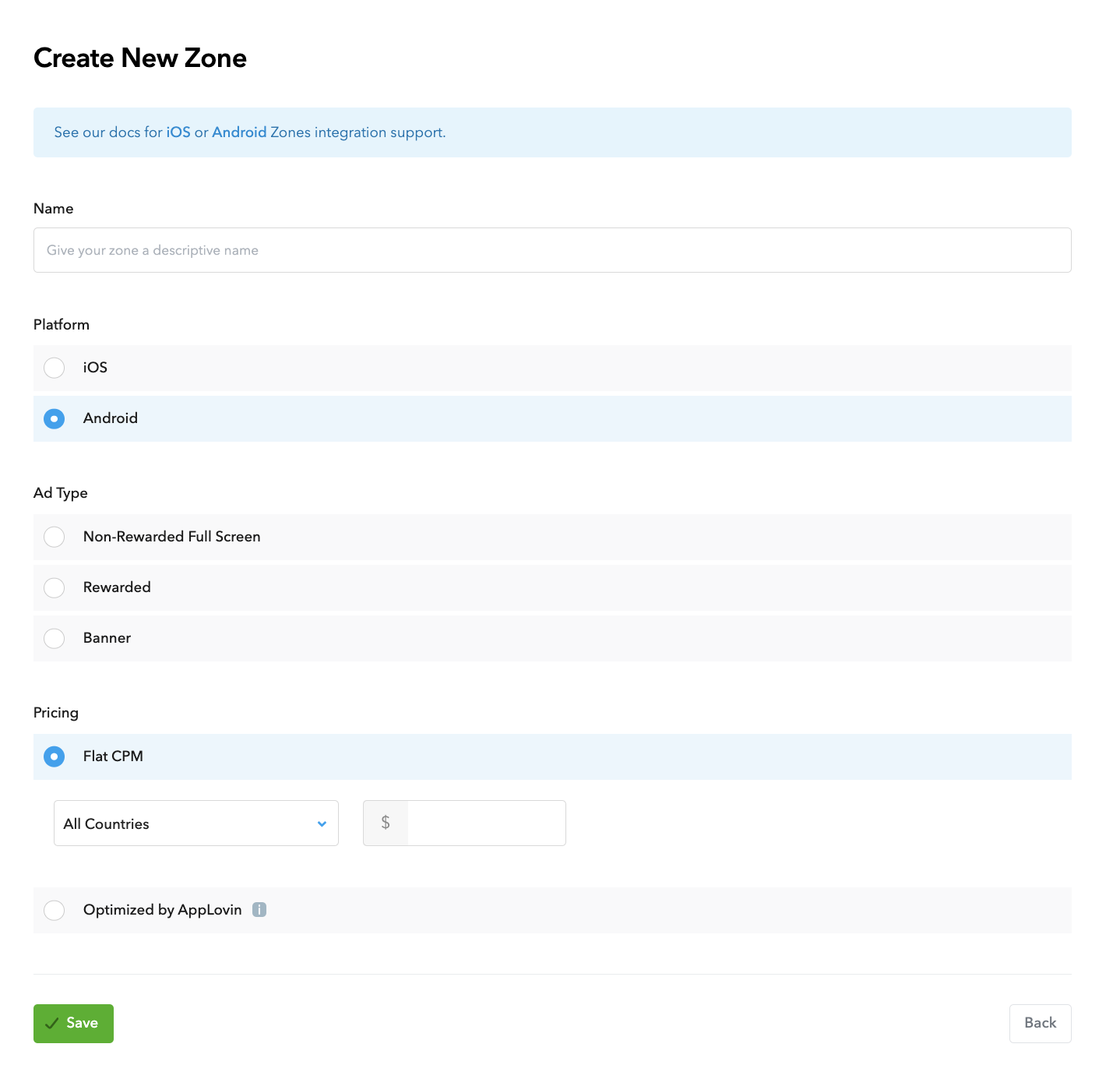Click the info icon beside Optimized by AppLovin

(259, 909)
